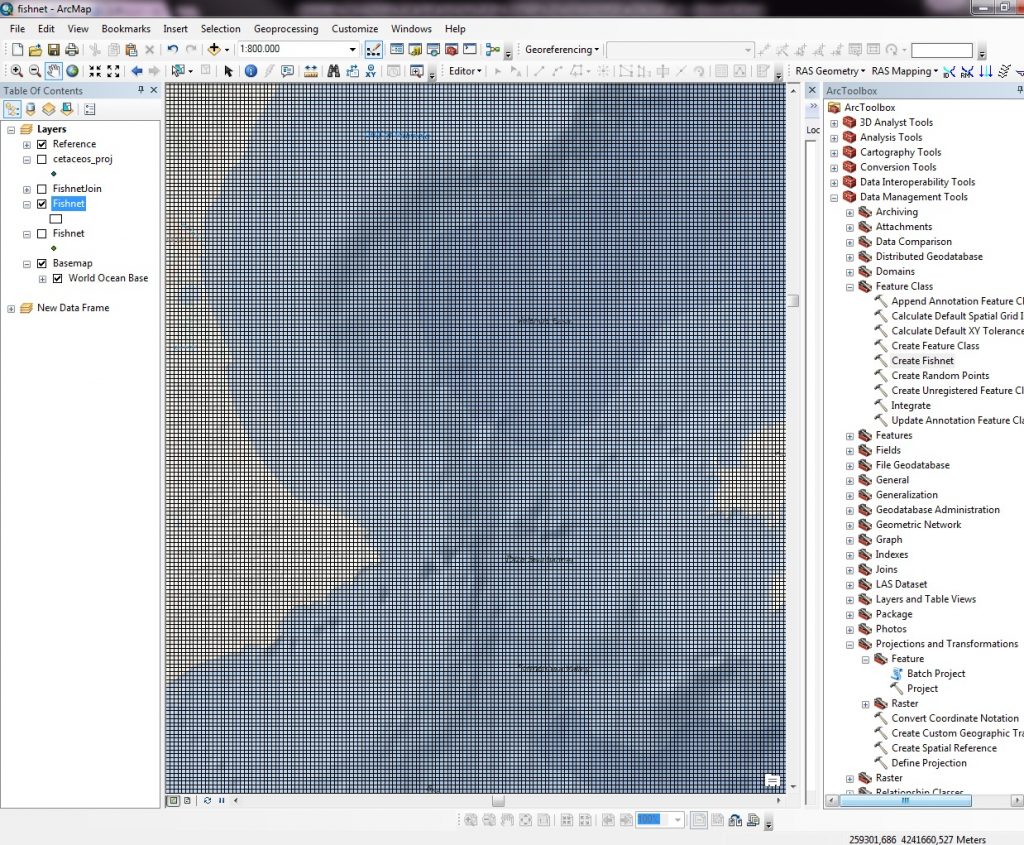This screenshot has height=845, width=1024.
Task: Expand the FishnetJoin layer
Action: click(27, 189)
